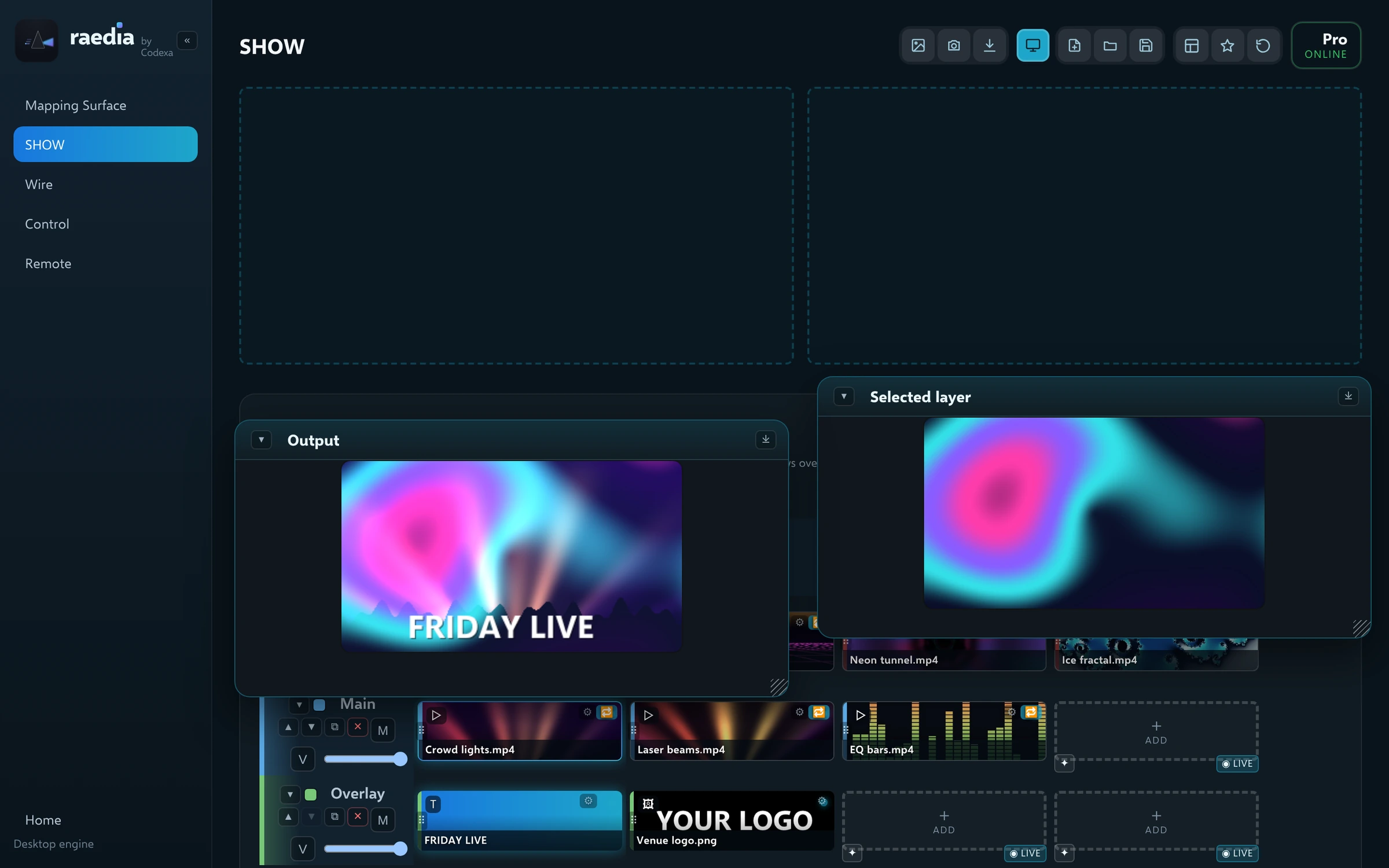Click the Main layer blue color swatch
The image size is (1389, 868).
[x=319, y=705]
